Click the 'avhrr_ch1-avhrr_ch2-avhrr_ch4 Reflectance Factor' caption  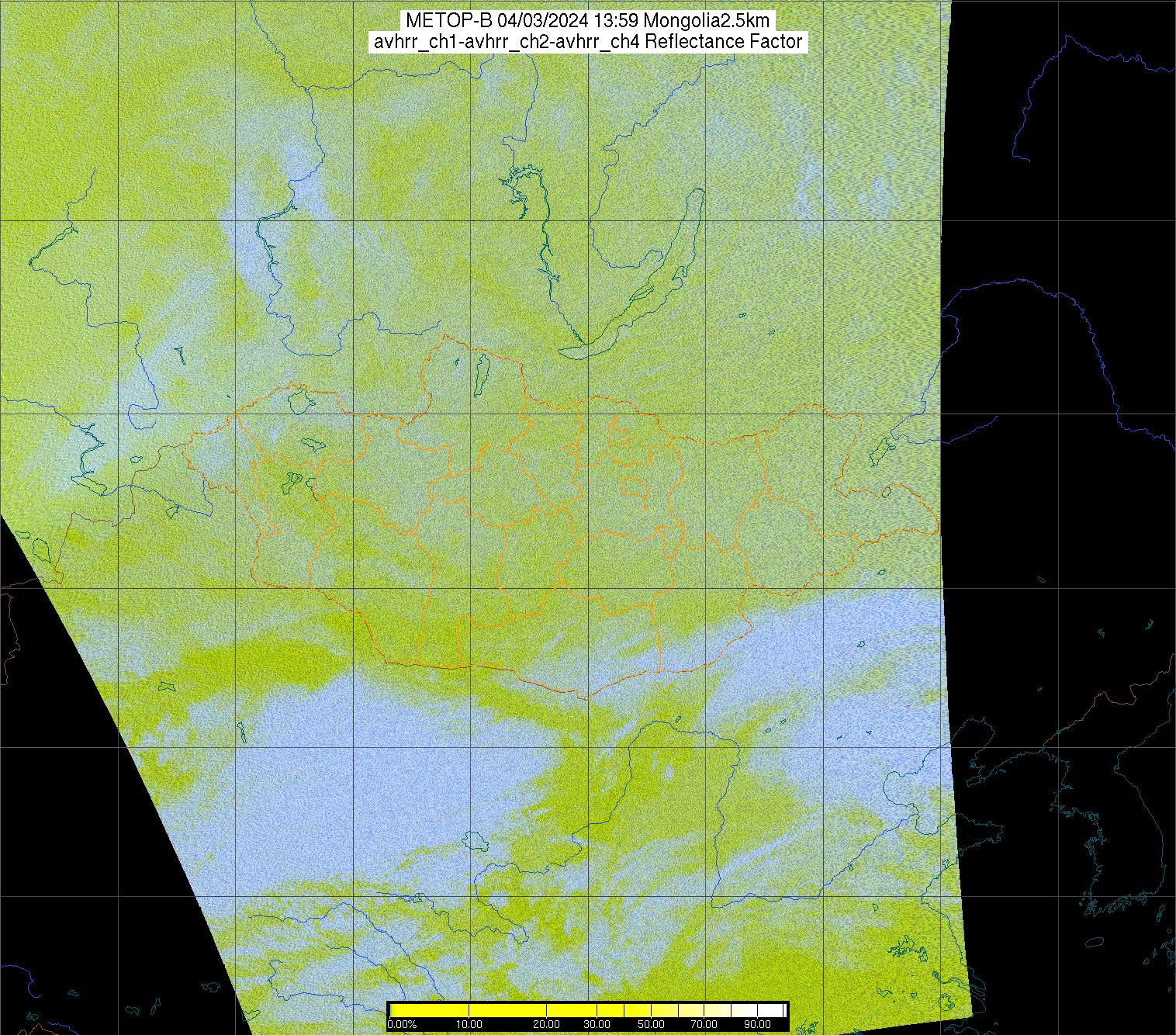coord(588,42)
